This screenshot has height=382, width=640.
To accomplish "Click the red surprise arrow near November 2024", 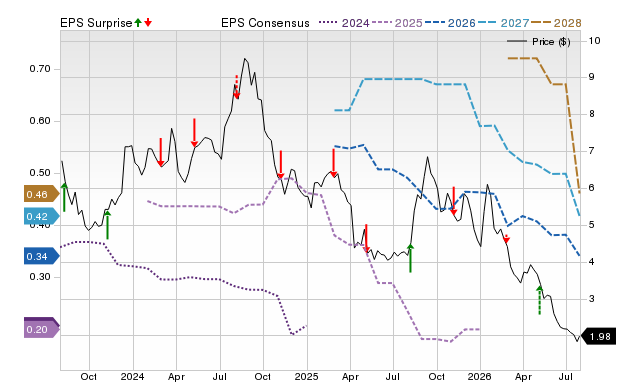I will 280,165.
